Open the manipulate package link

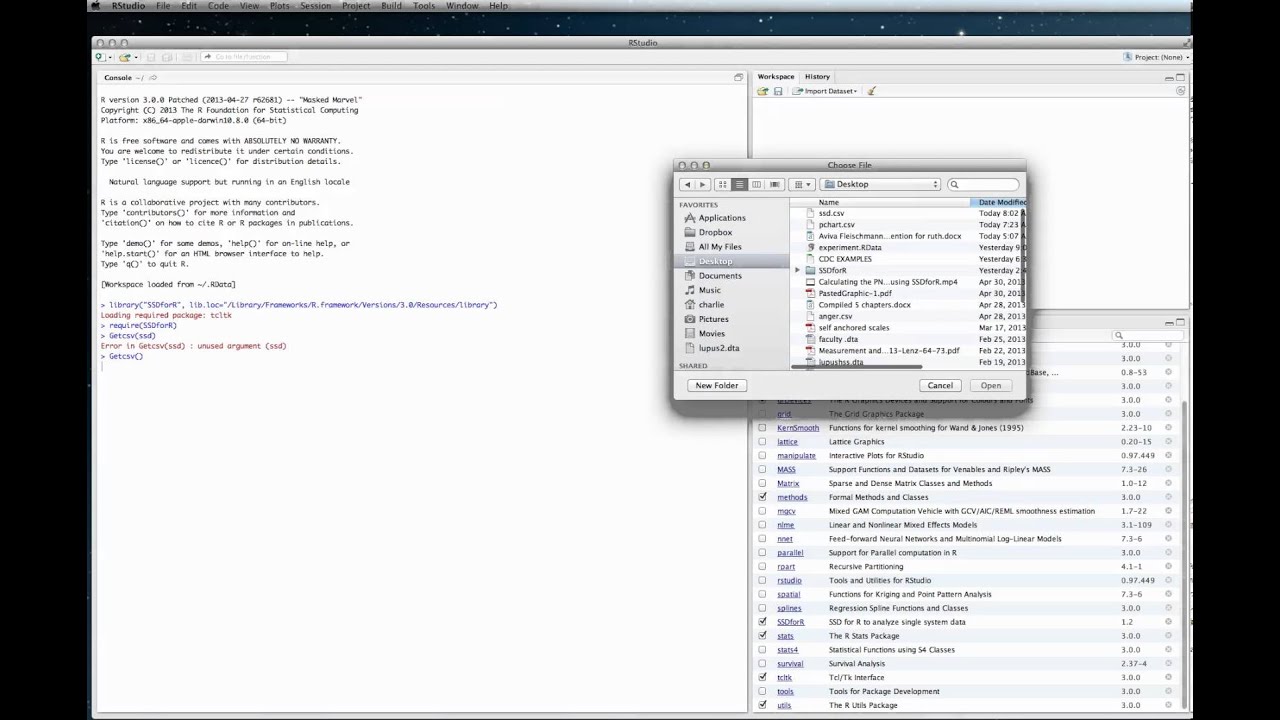(x=796, y=456)
